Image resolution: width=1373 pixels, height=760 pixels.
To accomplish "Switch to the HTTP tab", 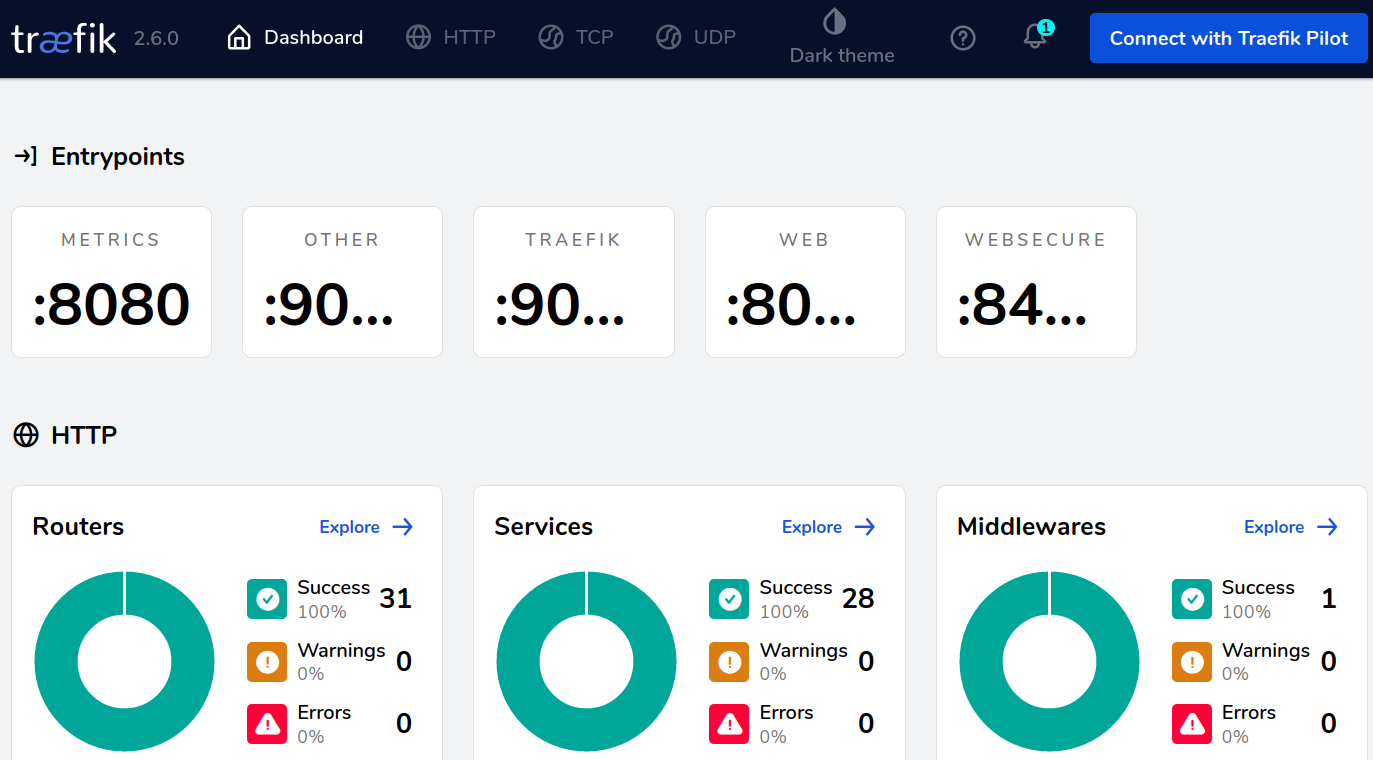I will [x=451, y=38].
